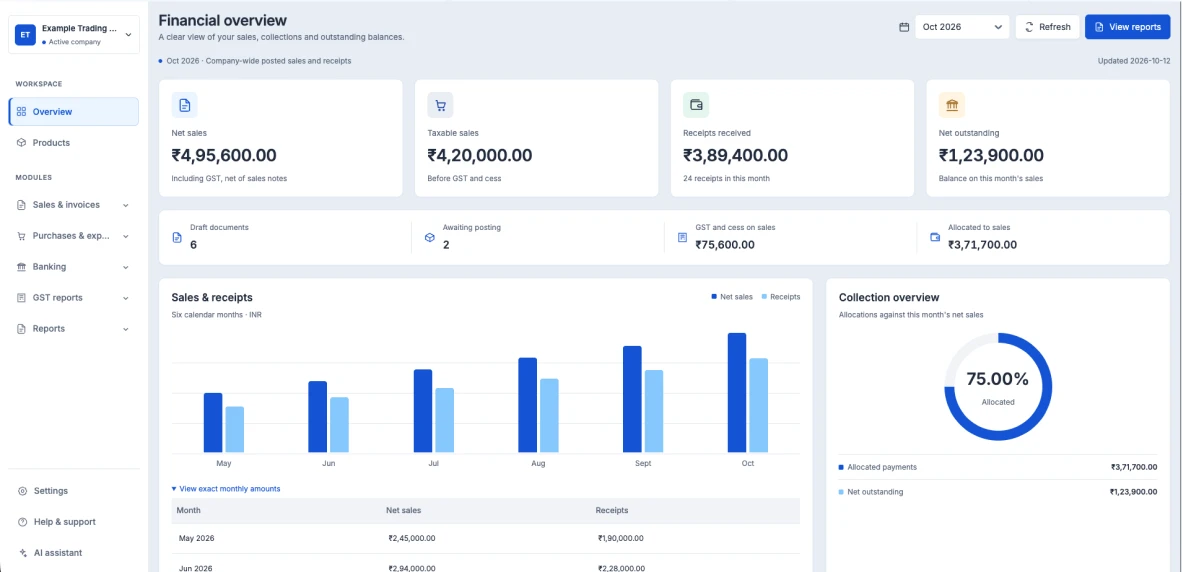The height and width of the screenshot is (572, 1182).
Task: Click the 75.00% allocation donut chart
Action: coord(998,386)
